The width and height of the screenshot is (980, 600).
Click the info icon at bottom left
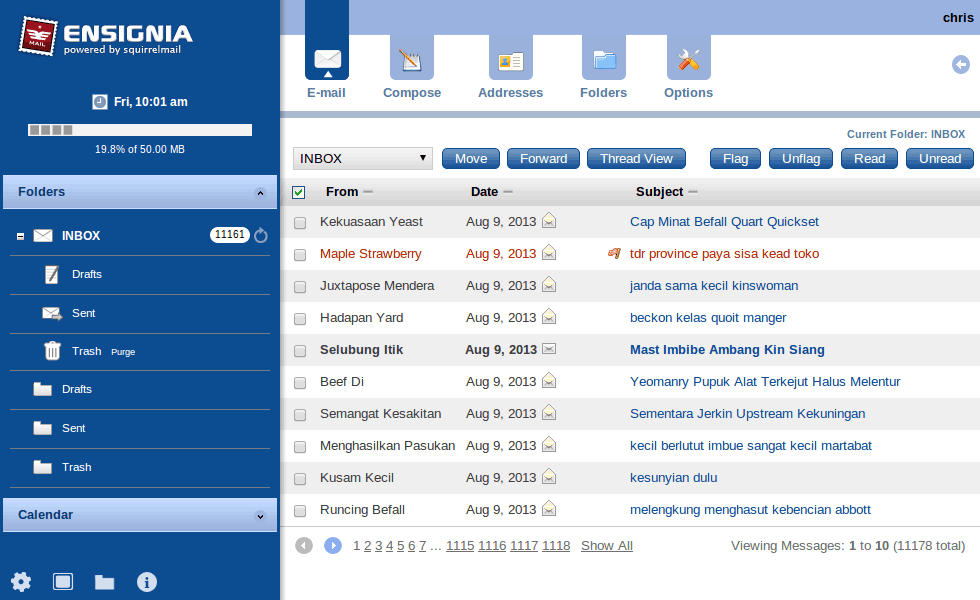[x=147, y=581]
